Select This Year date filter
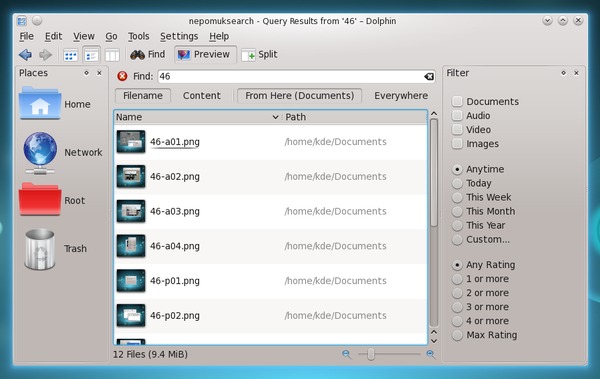 pyautogui.click(x=457, y=225)
